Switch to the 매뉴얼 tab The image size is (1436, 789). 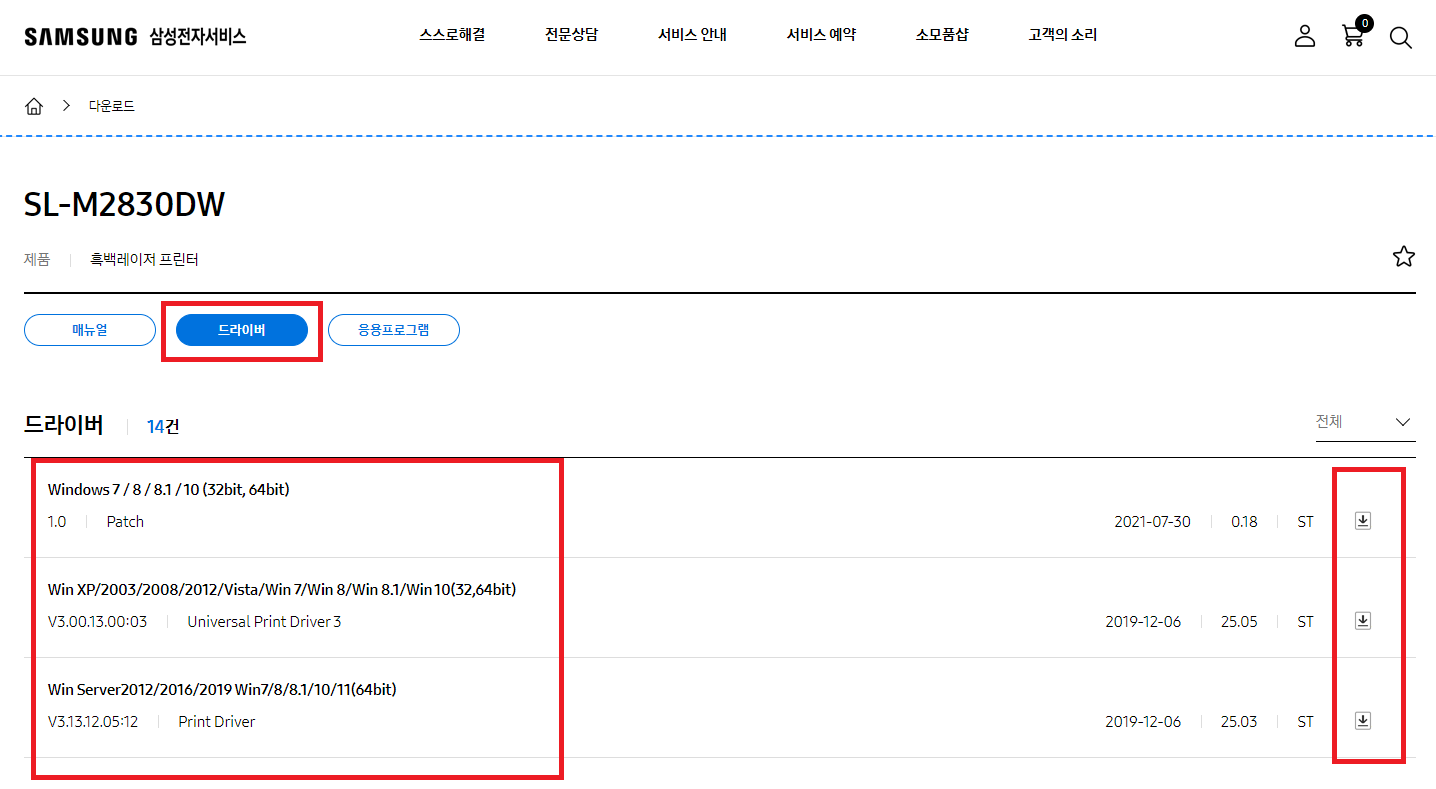(90, 330)
